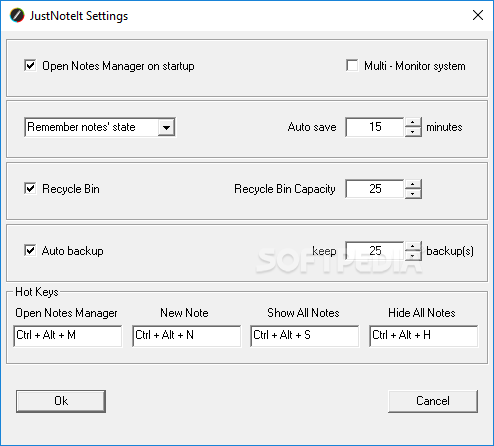Click the "Multi - Monitor system" label

pyautogui.click(x=415, y=66)
